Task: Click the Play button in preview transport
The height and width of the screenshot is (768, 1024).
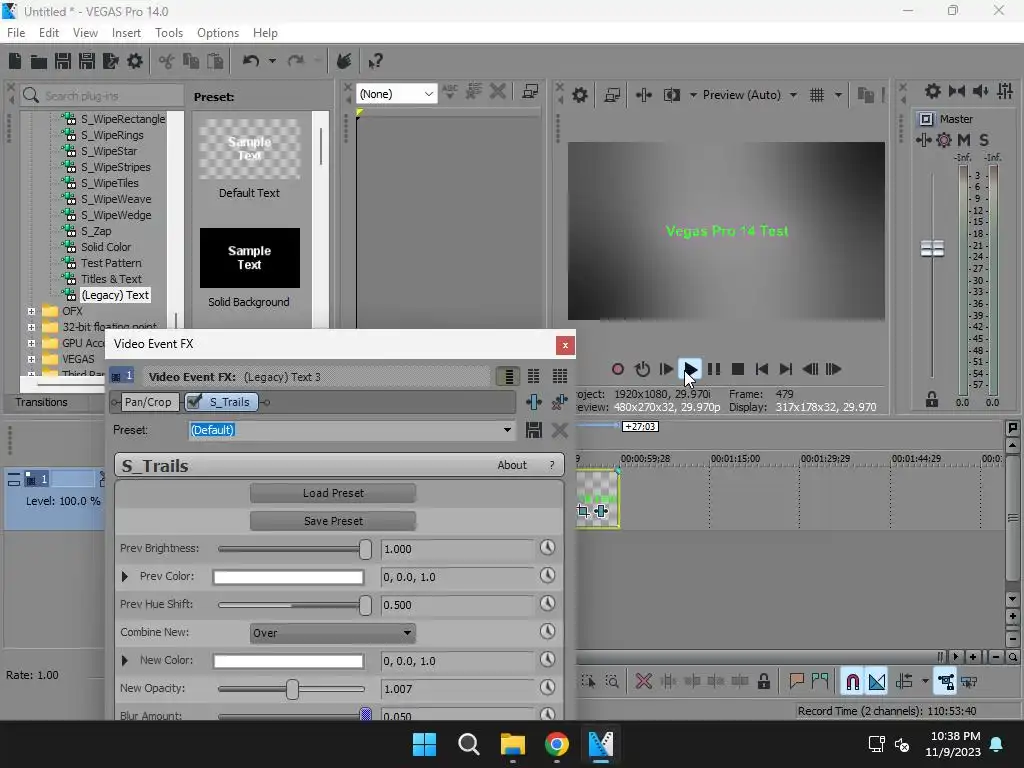Action: pos(690,370)
